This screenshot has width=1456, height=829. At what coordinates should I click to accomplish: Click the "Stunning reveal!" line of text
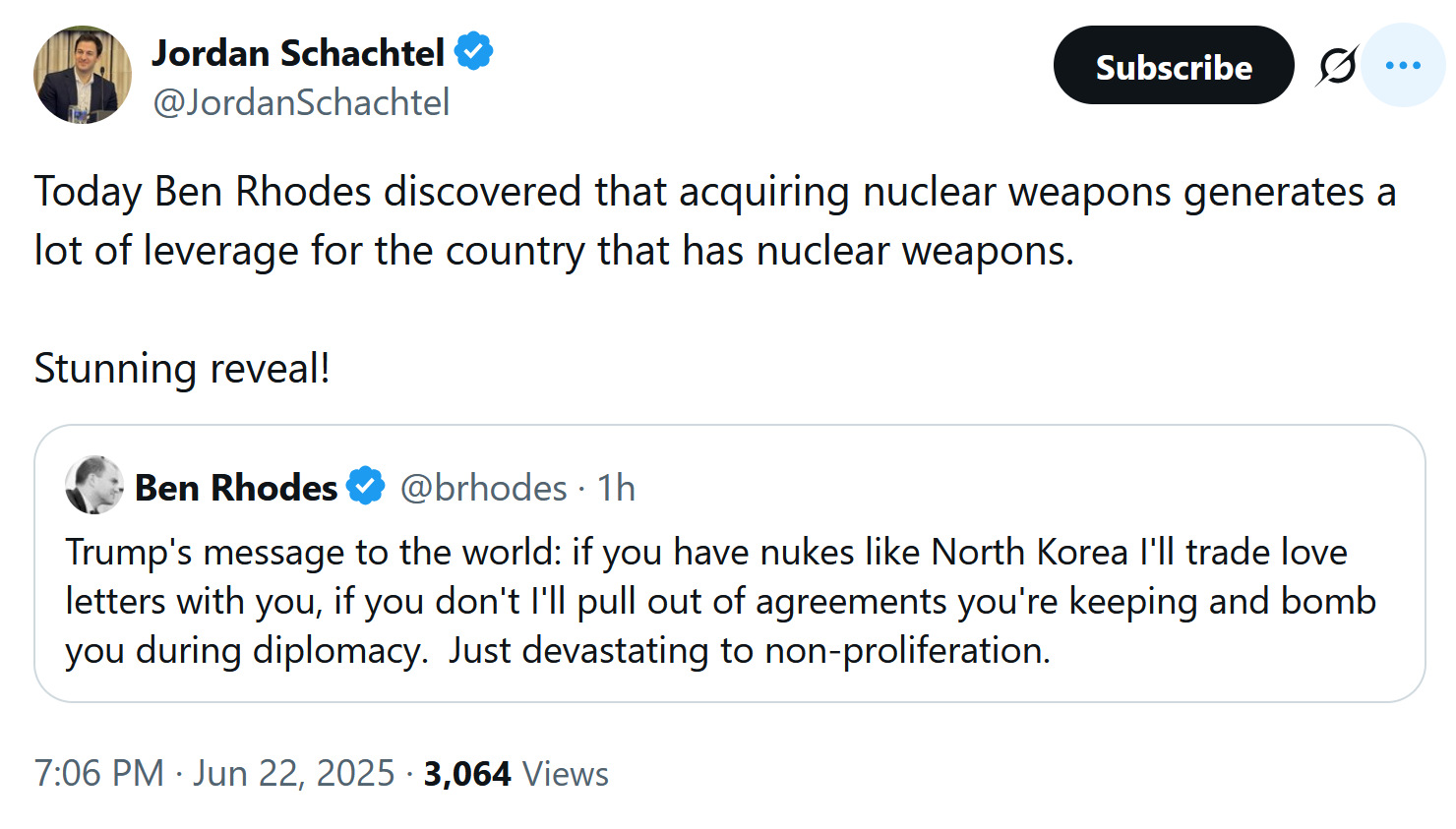click(x=182, y=369)
